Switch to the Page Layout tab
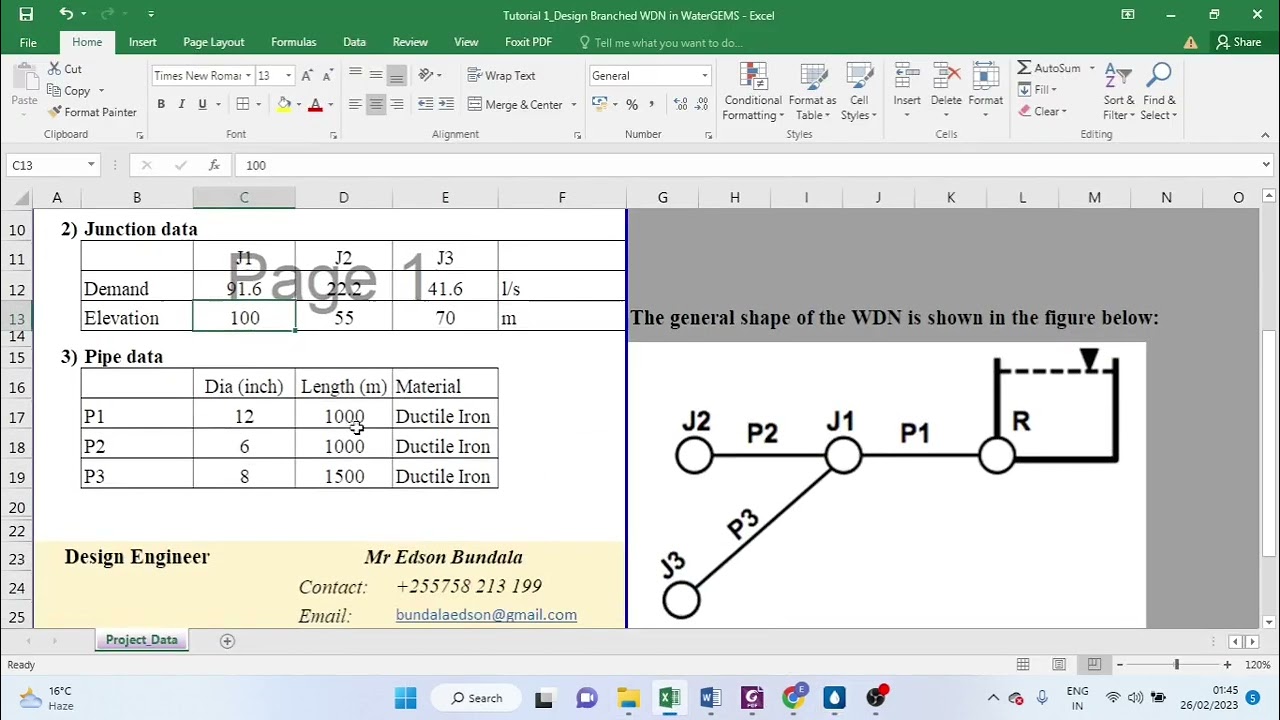 click(x=213, y=42)
